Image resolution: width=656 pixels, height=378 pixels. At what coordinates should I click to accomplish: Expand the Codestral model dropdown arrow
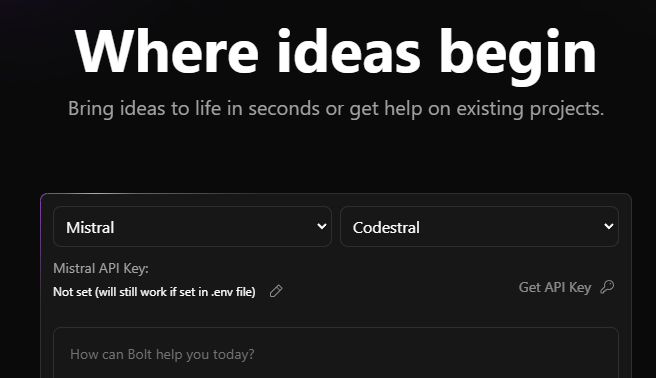click(608, 226)
